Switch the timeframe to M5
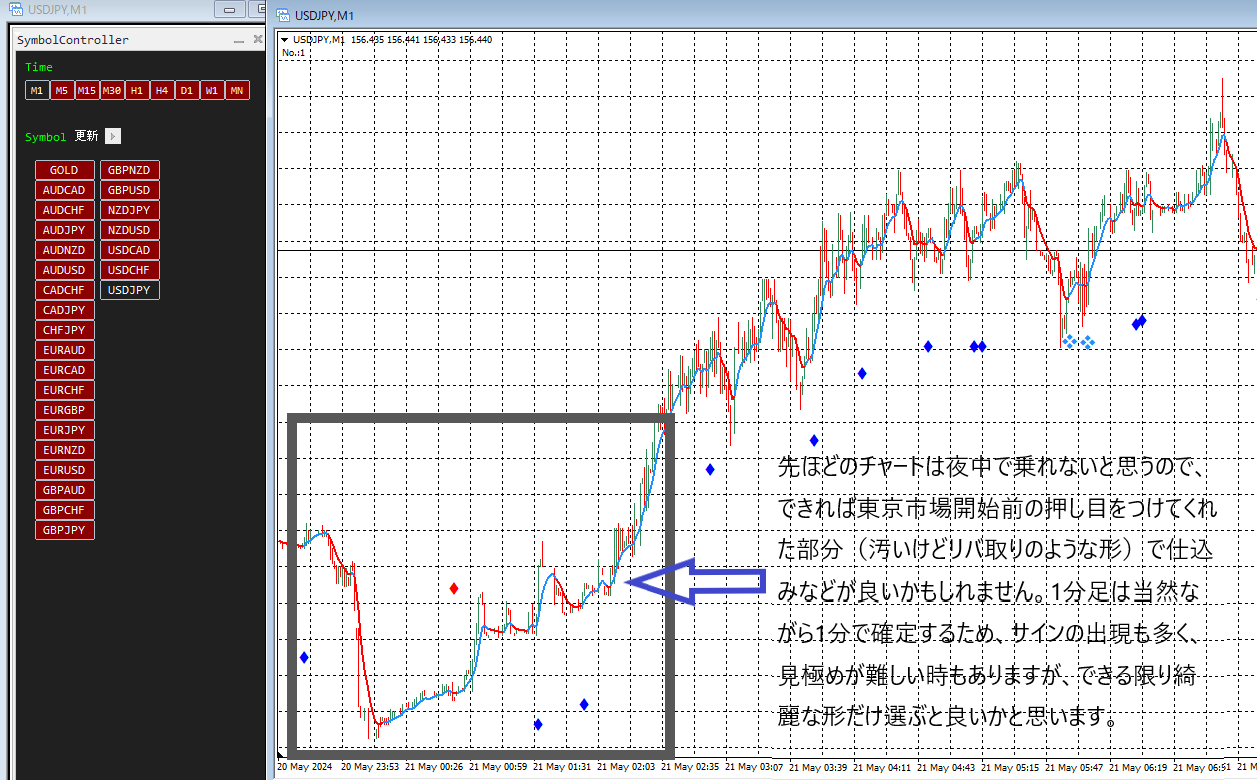The image size is (1257, 780). pyautogui.click(x=62, y=90)
